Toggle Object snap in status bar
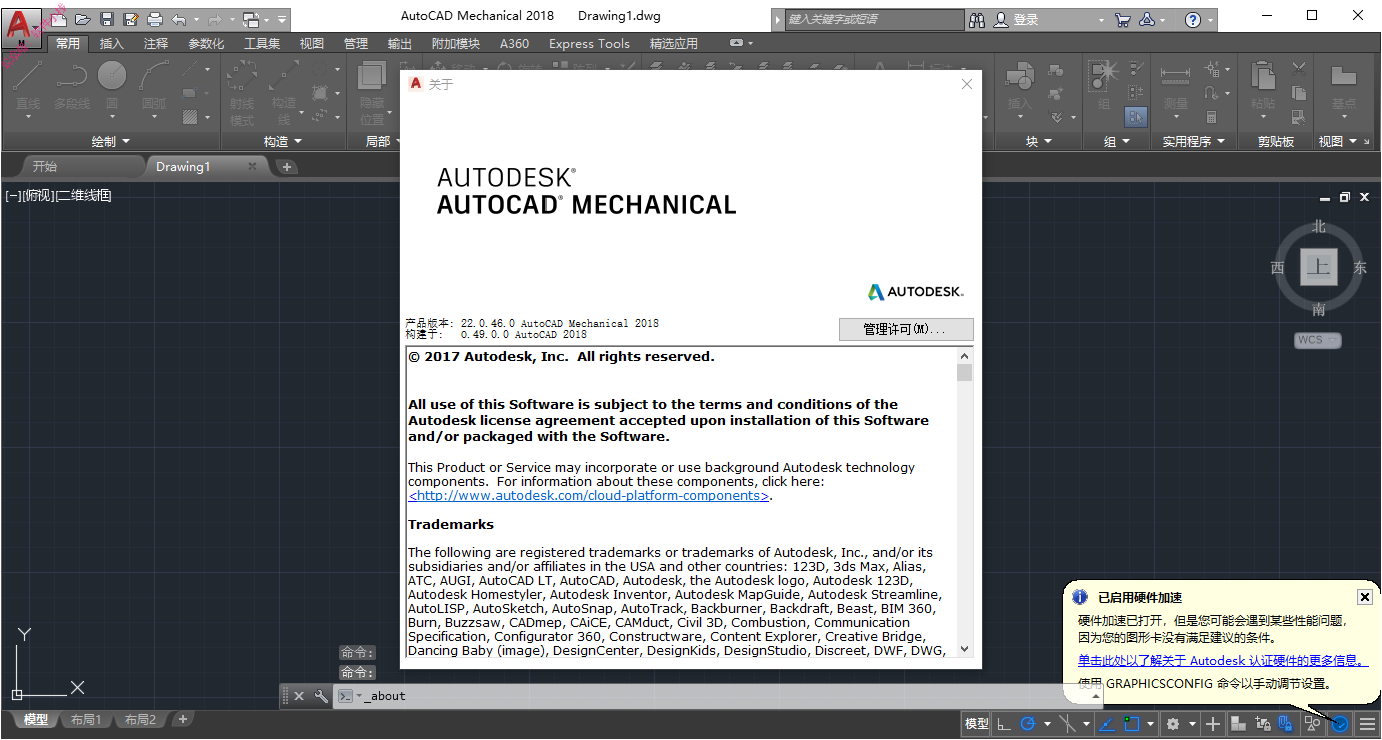This screenshot has height=740, width=1382. (1132, 724)
